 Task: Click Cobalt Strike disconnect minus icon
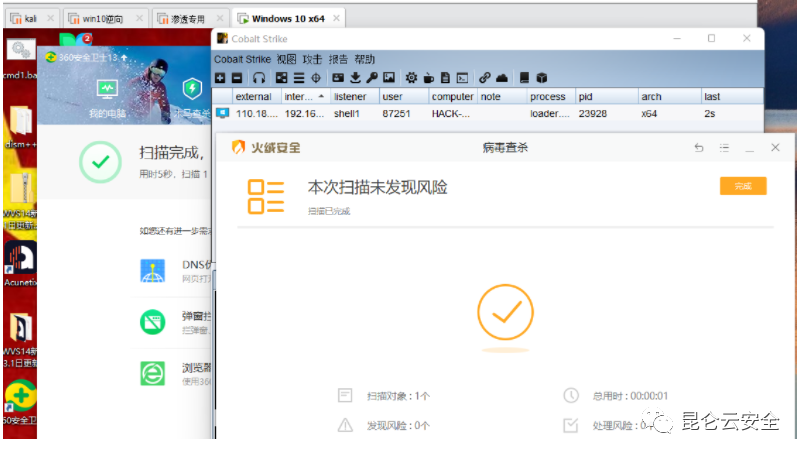coord(237,78)
